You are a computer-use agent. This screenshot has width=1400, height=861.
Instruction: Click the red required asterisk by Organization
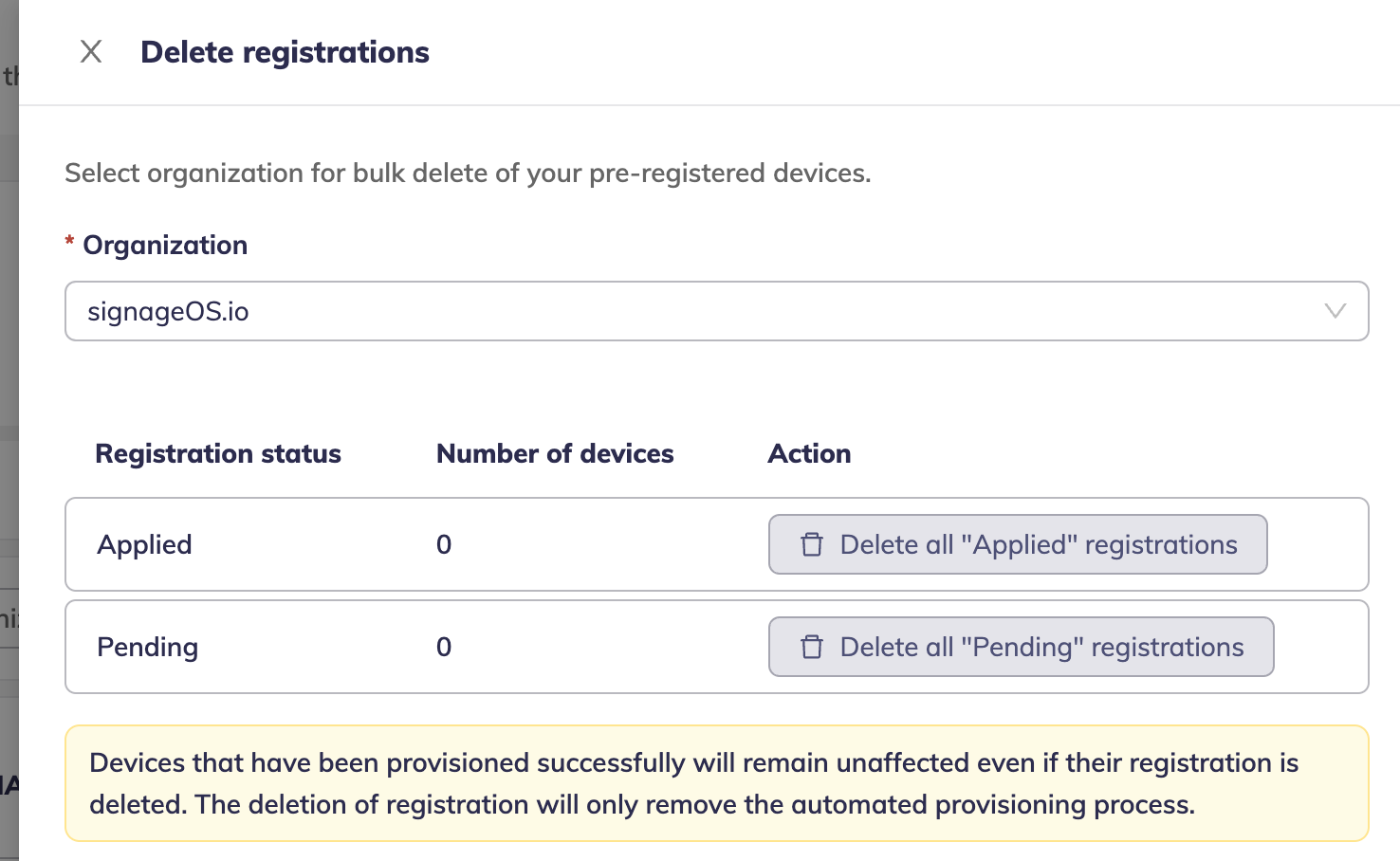(x=69, y=242)
